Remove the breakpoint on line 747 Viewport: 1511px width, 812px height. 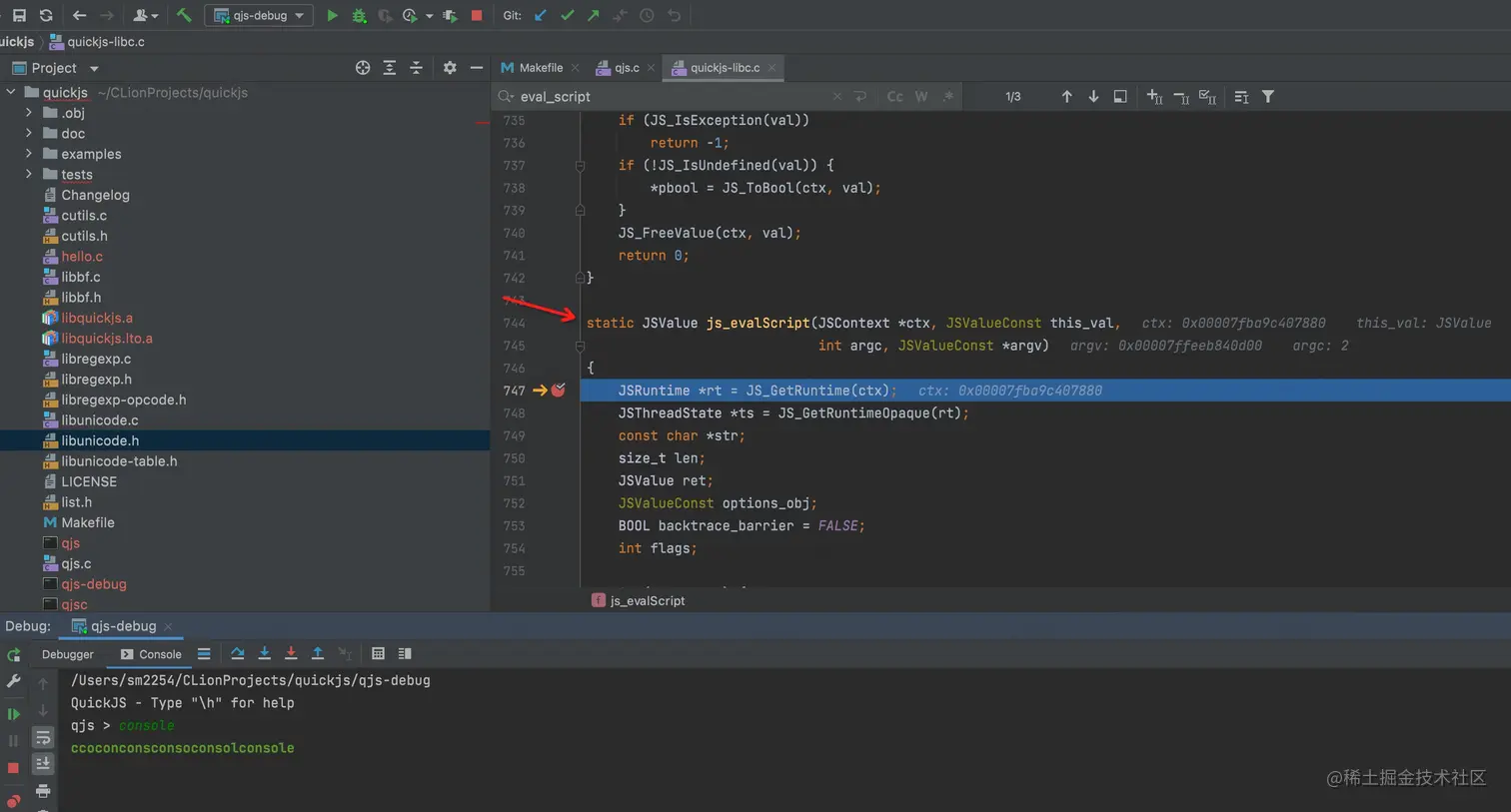point(559,391)
